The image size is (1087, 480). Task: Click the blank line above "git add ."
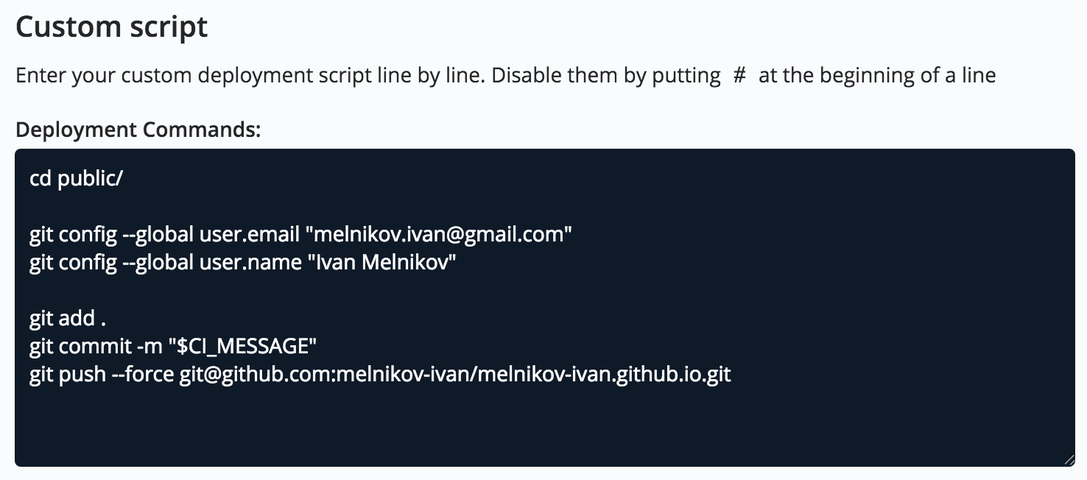[300, 291]
